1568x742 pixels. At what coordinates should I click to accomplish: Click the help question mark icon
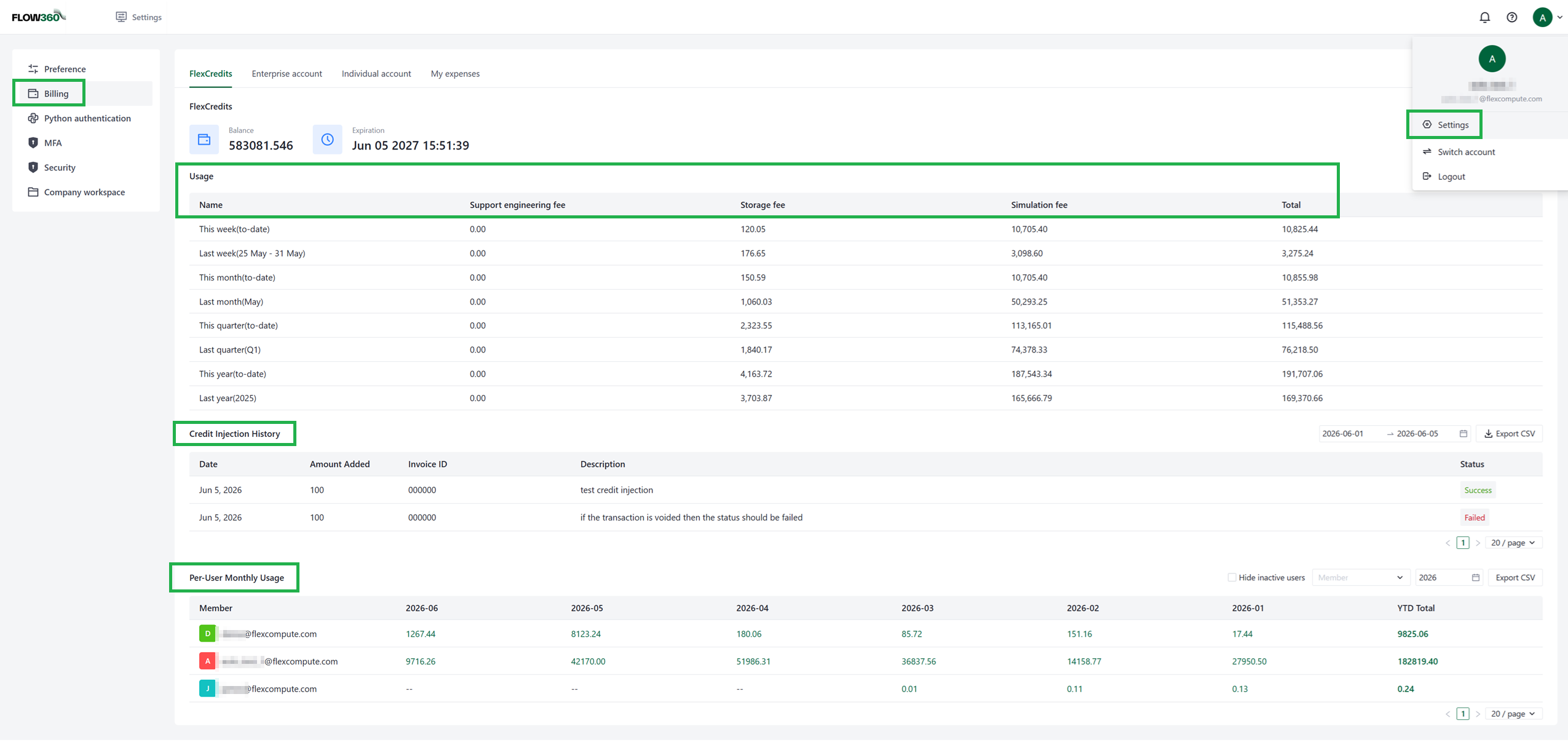pos(1511,17)
